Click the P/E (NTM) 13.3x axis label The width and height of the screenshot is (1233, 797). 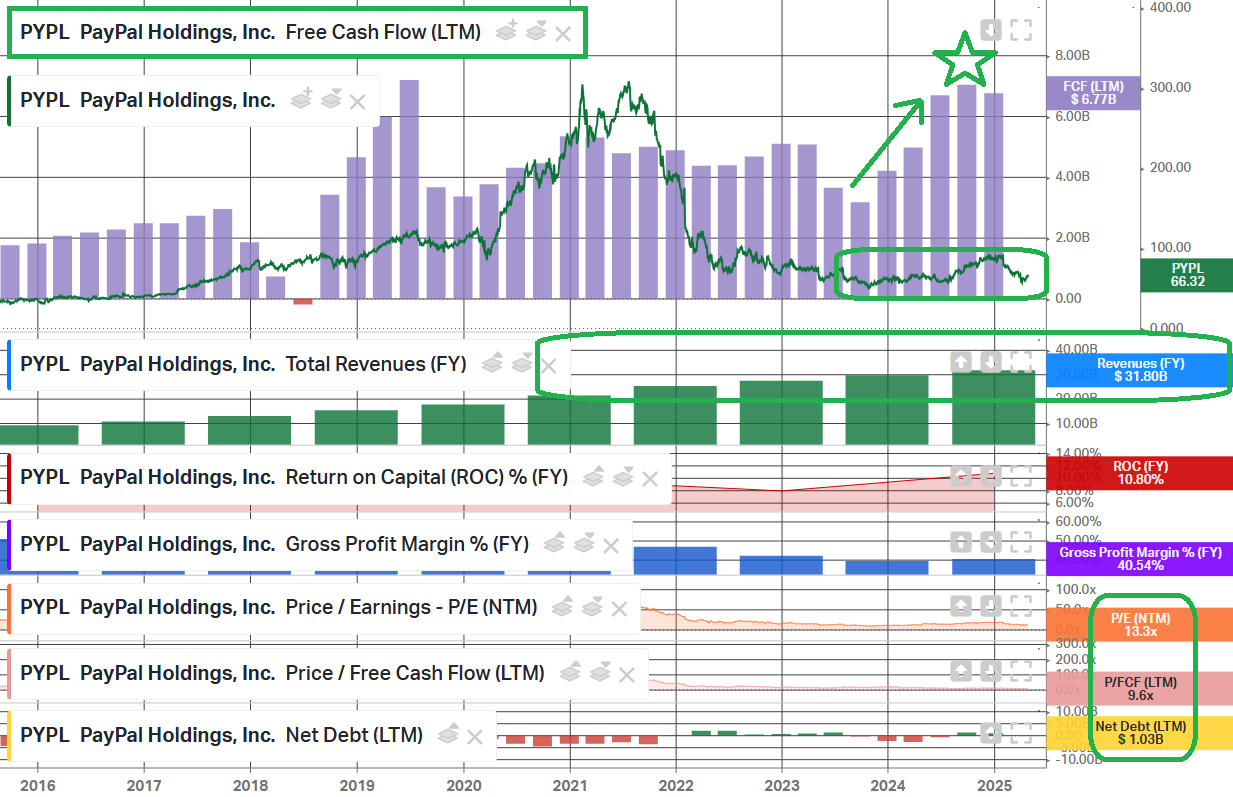[1138, 625]
